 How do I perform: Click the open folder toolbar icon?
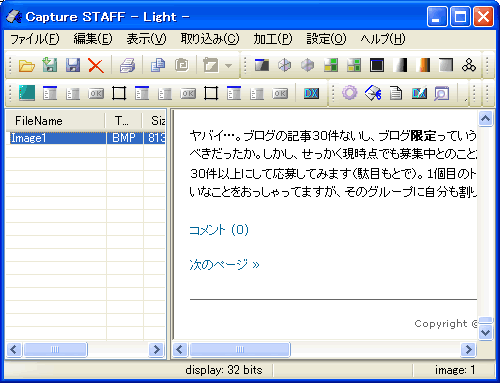tap(27, 65)
